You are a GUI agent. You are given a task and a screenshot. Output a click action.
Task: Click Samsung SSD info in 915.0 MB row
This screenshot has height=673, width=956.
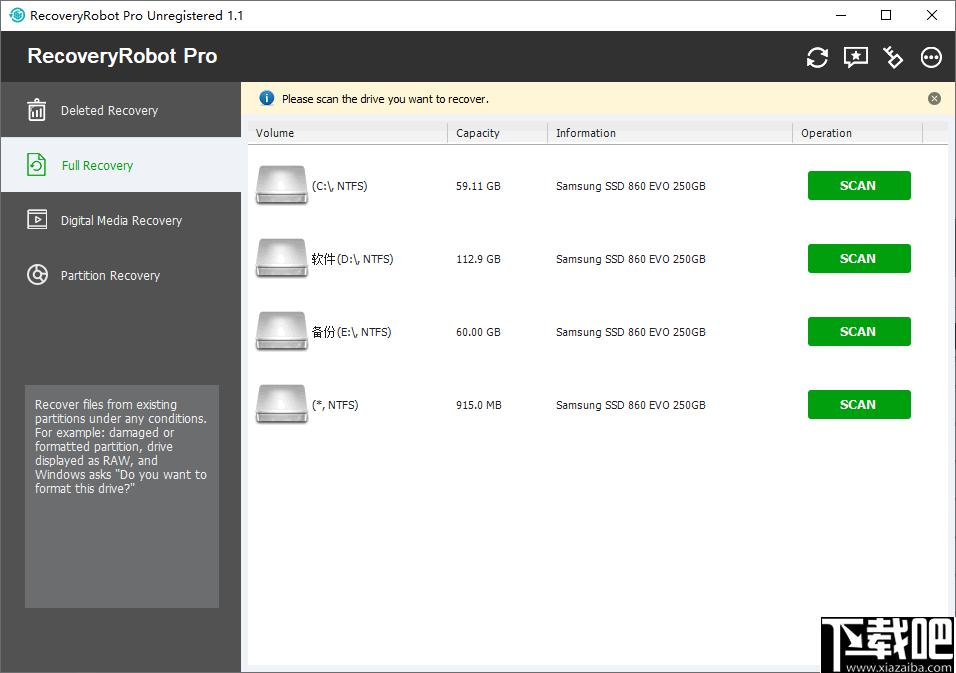tap(630, 405)
